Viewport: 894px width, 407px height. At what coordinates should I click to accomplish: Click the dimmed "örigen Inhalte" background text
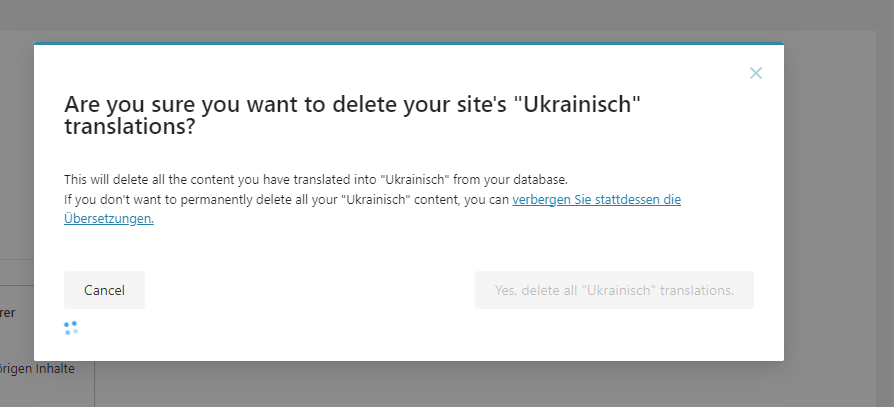37,369
